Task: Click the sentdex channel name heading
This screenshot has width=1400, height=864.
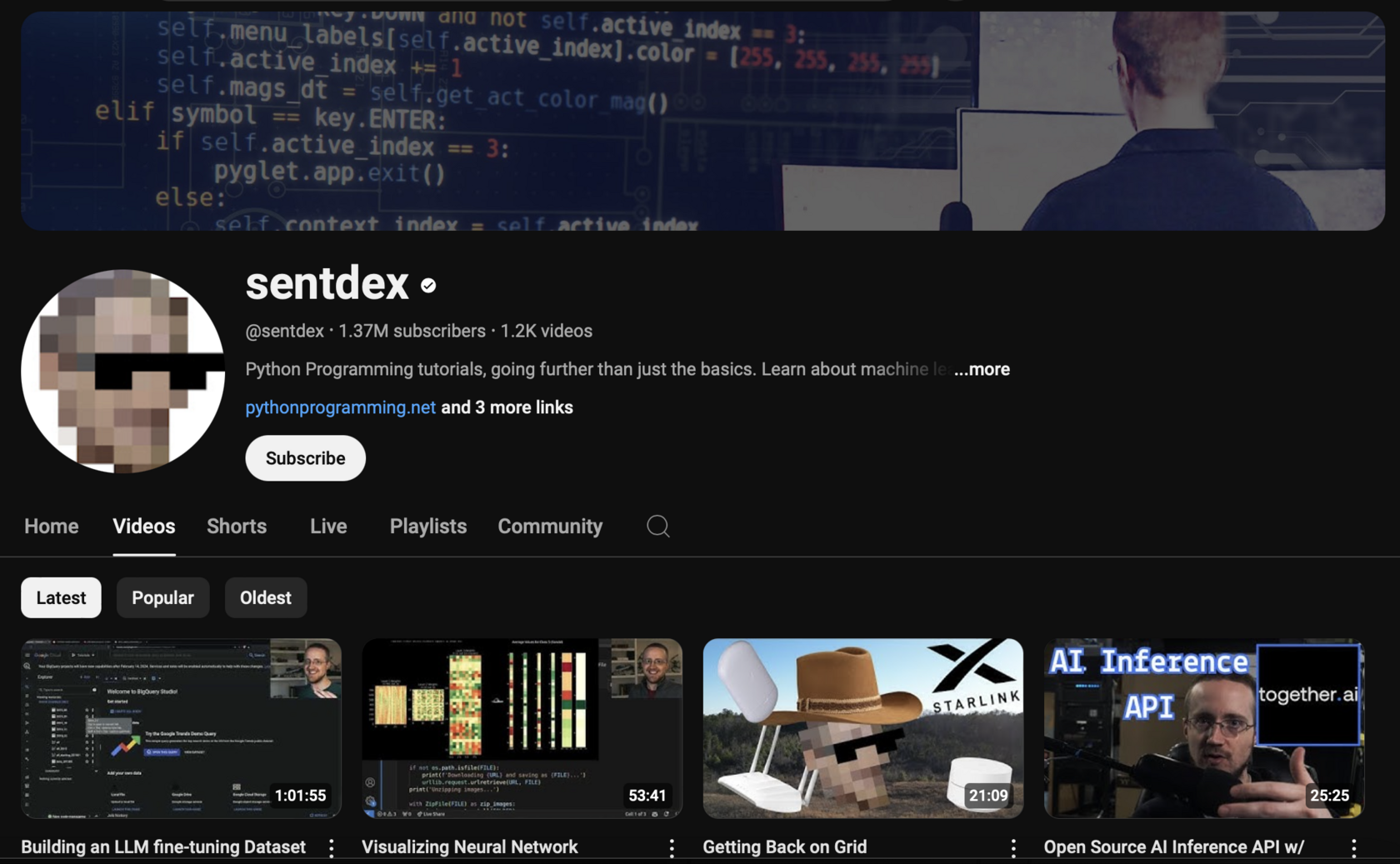Action: [327, 283]
